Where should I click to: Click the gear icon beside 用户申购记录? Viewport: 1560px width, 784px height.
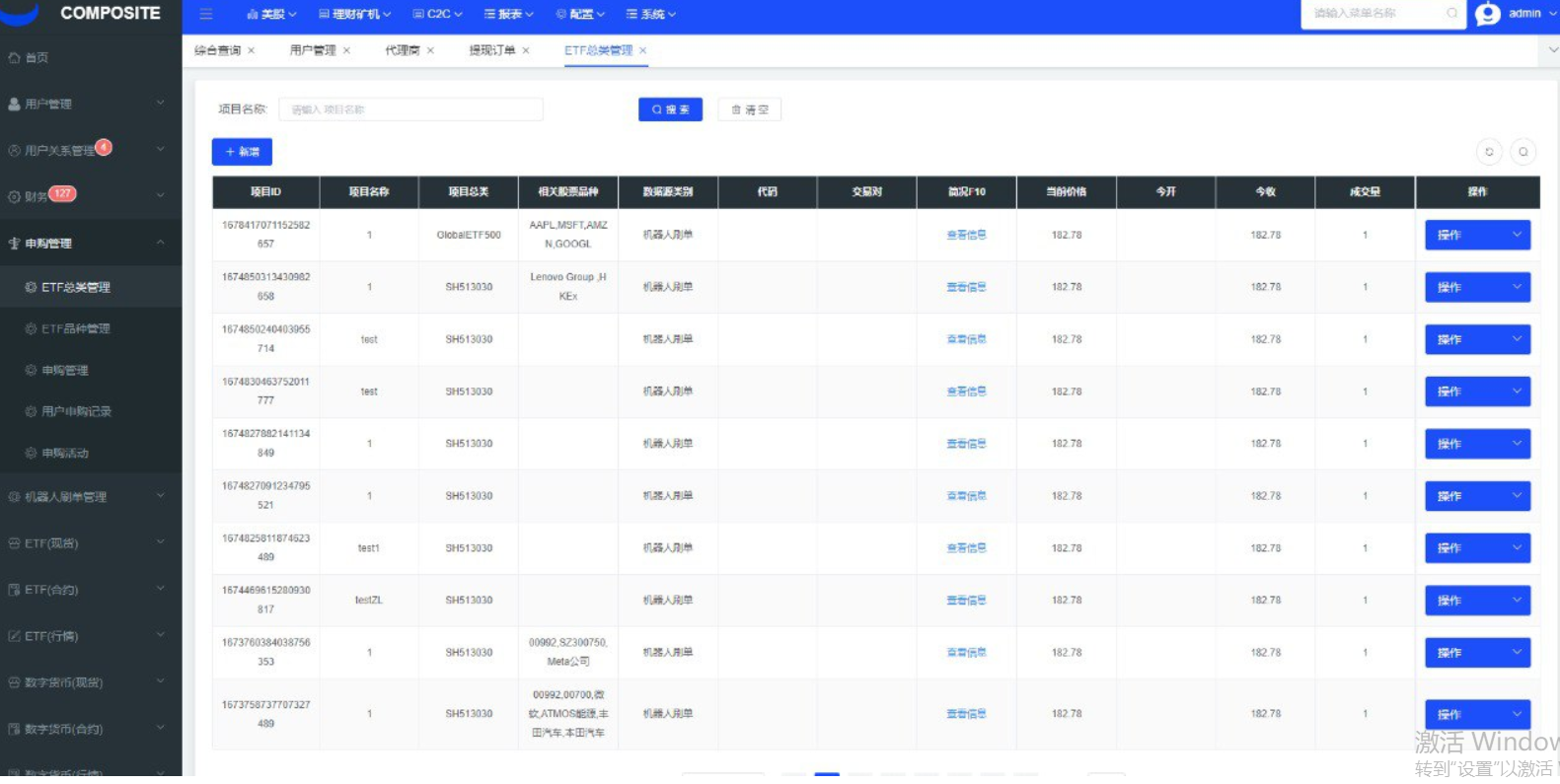(31, 411)
